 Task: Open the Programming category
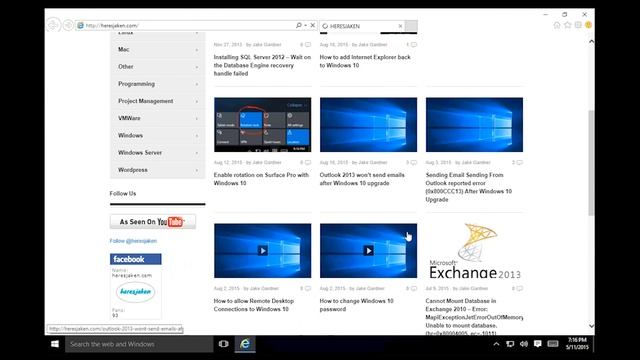136,84
